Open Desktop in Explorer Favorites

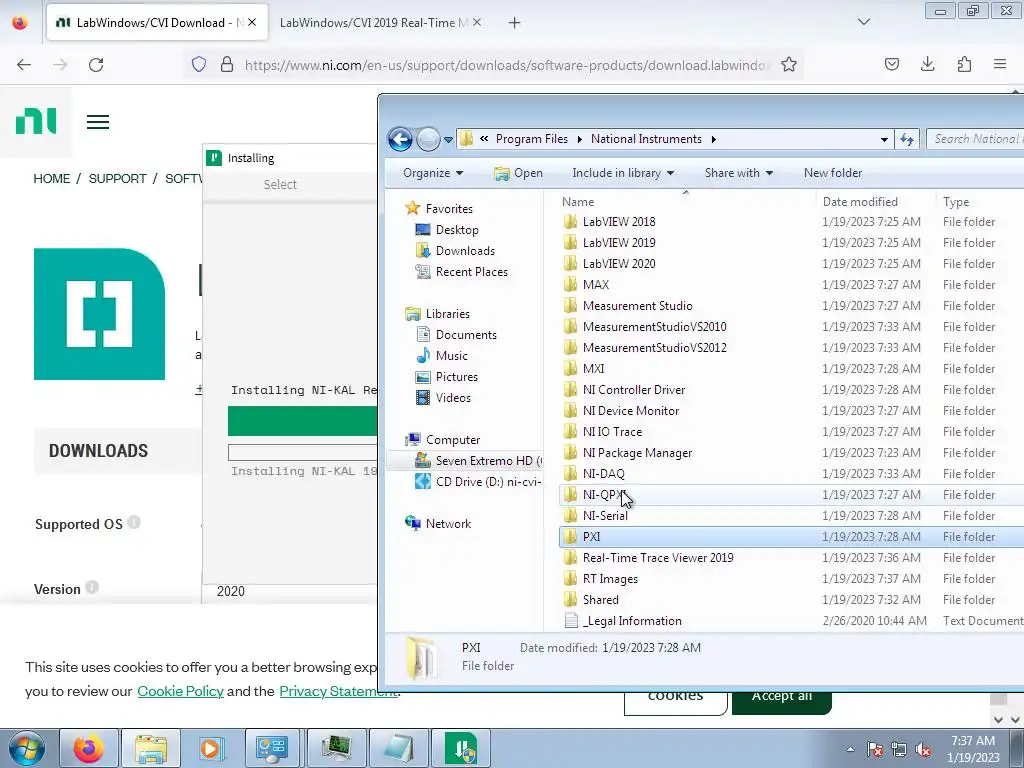pos(457,230)
